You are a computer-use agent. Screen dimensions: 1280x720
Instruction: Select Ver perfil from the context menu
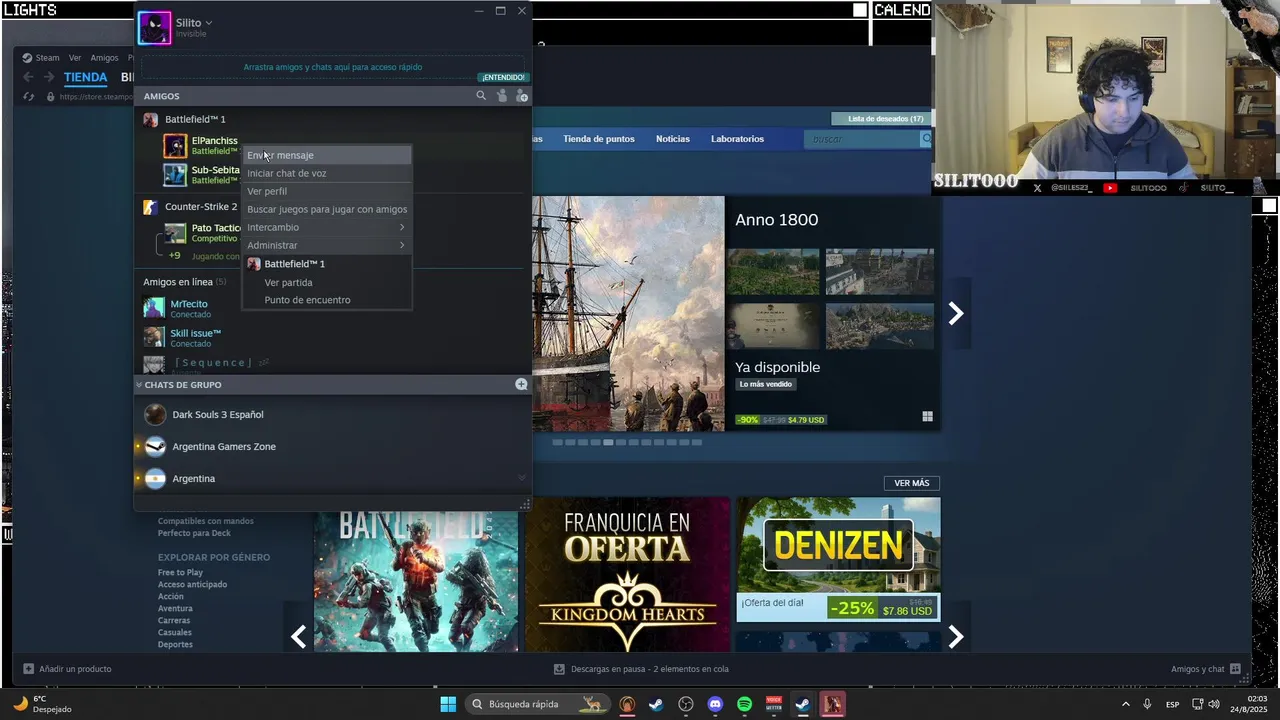point(327,191)
